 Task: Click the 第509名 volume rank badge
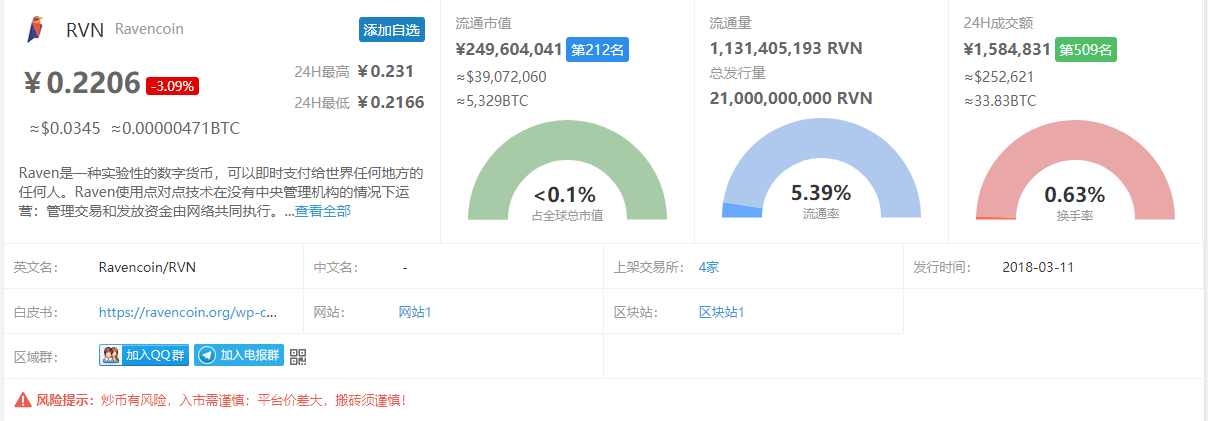[1086, 49]
